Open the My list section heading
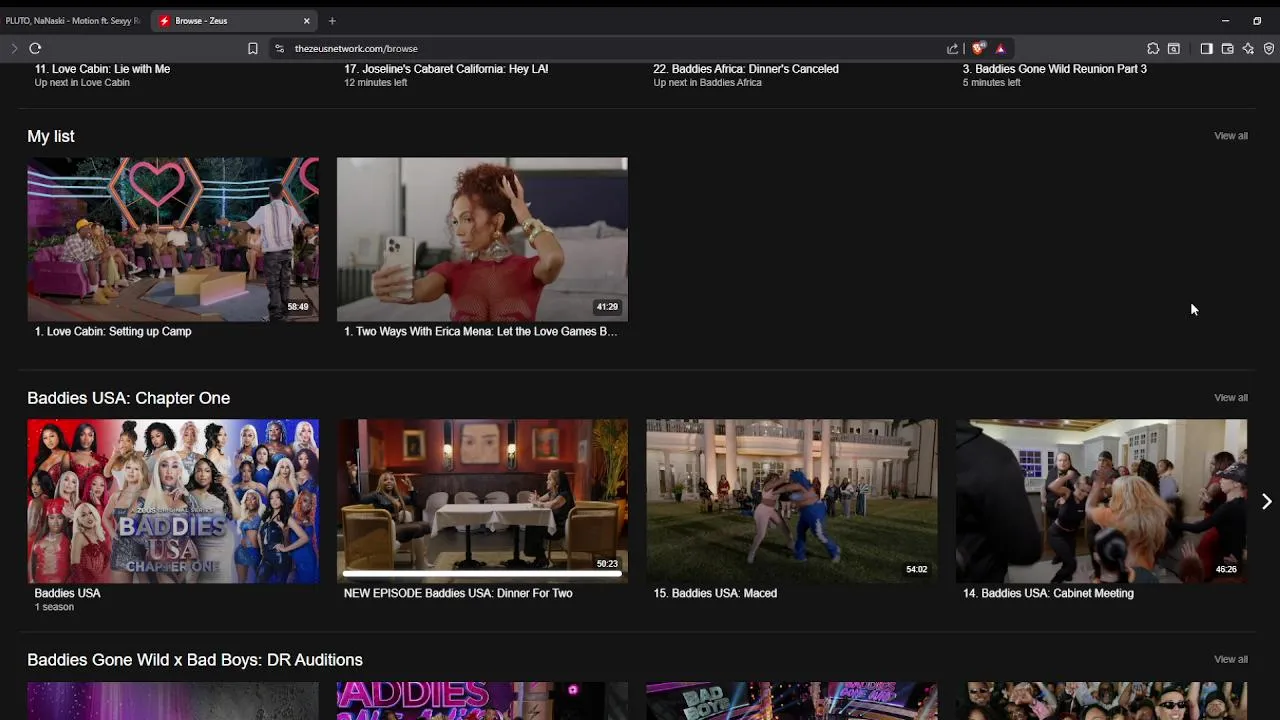 [51, 136]
